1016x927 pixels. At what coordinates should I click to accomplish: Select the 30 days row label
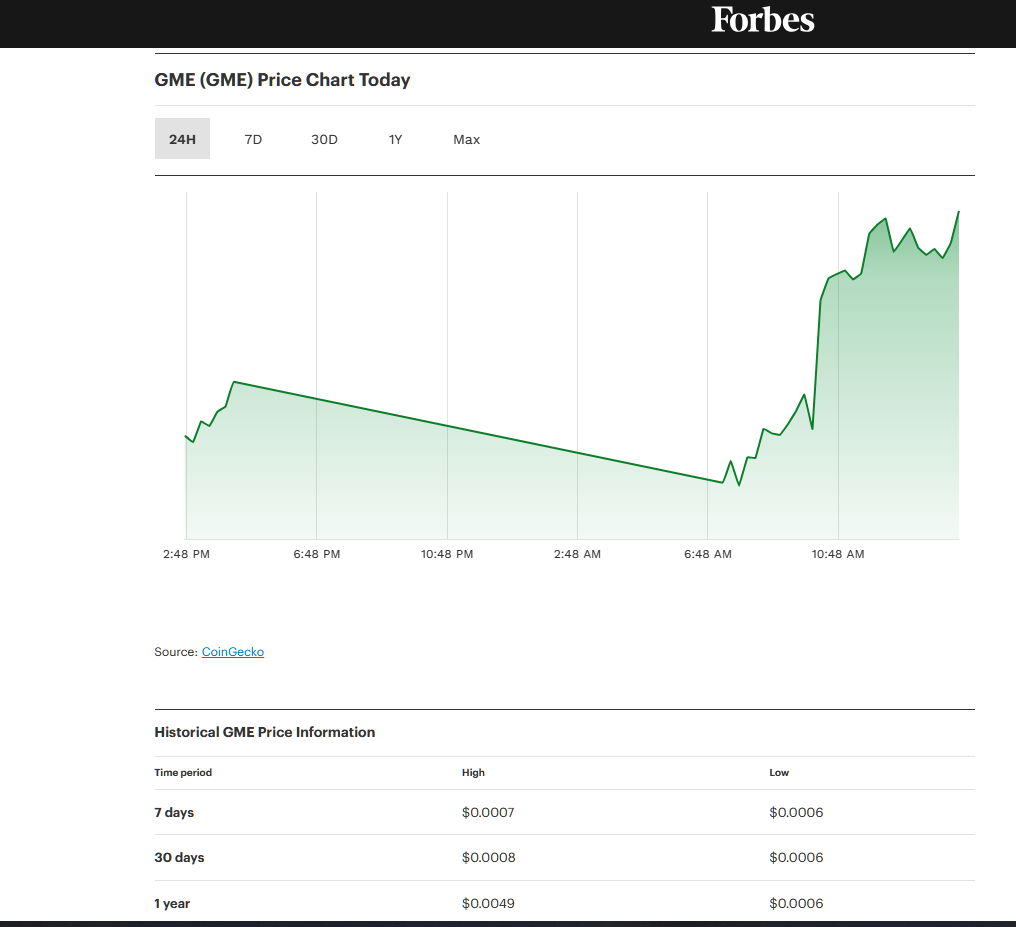[x=179, y=857]
